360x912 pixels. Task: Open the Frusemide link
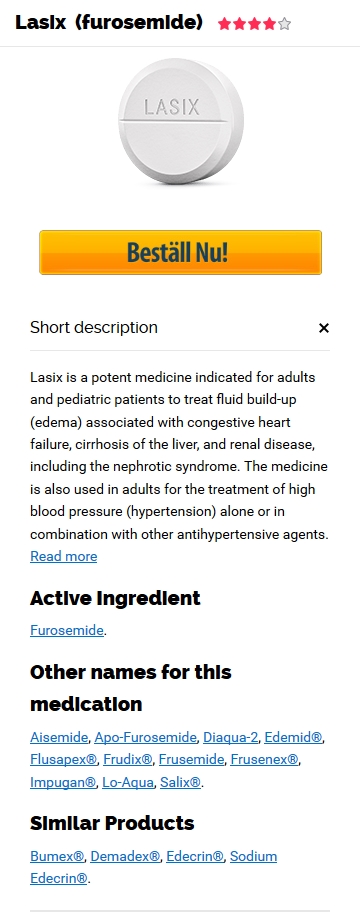point(191,760)
